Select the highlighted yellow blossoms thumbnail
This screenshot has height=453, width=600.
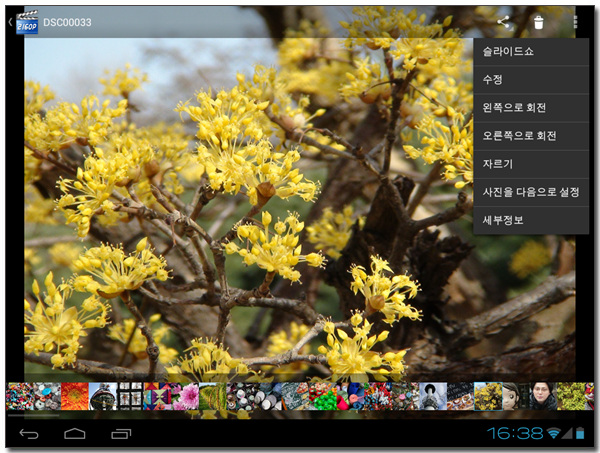(488, 396)
